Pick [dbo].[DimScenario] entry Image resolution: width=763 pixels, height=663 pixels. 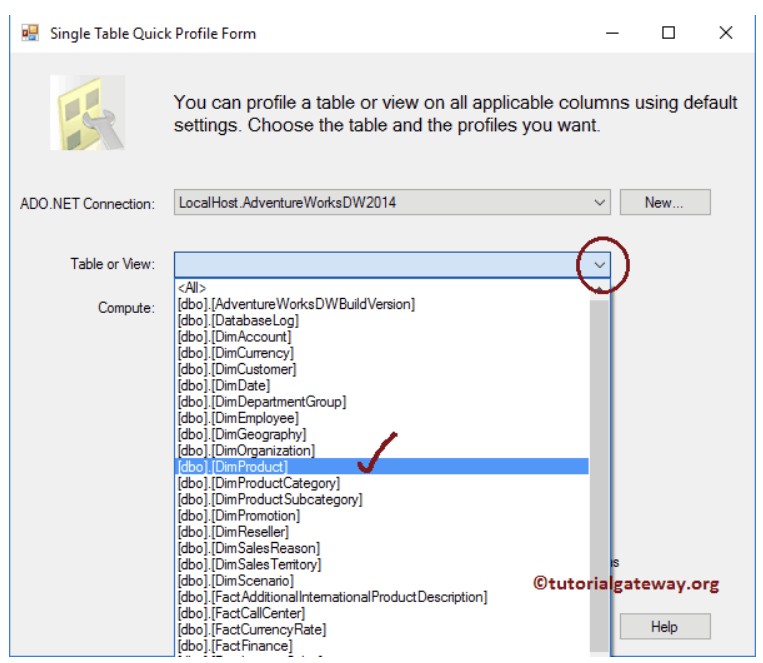(x=382, y=581)
